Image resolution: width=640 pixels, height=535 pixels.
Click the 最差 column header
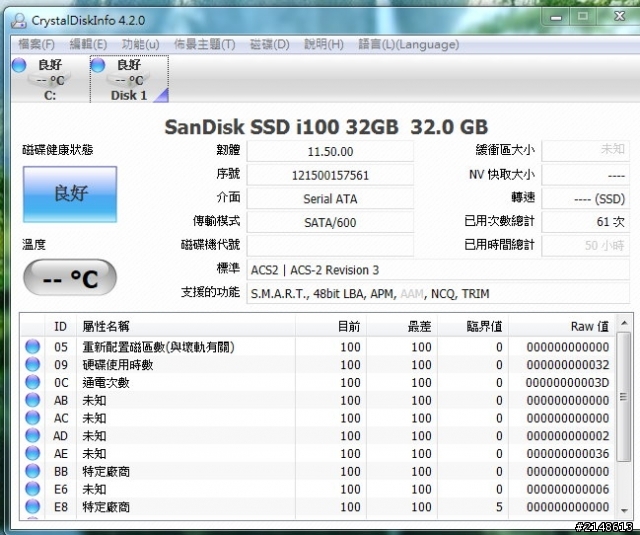point(402,326)
